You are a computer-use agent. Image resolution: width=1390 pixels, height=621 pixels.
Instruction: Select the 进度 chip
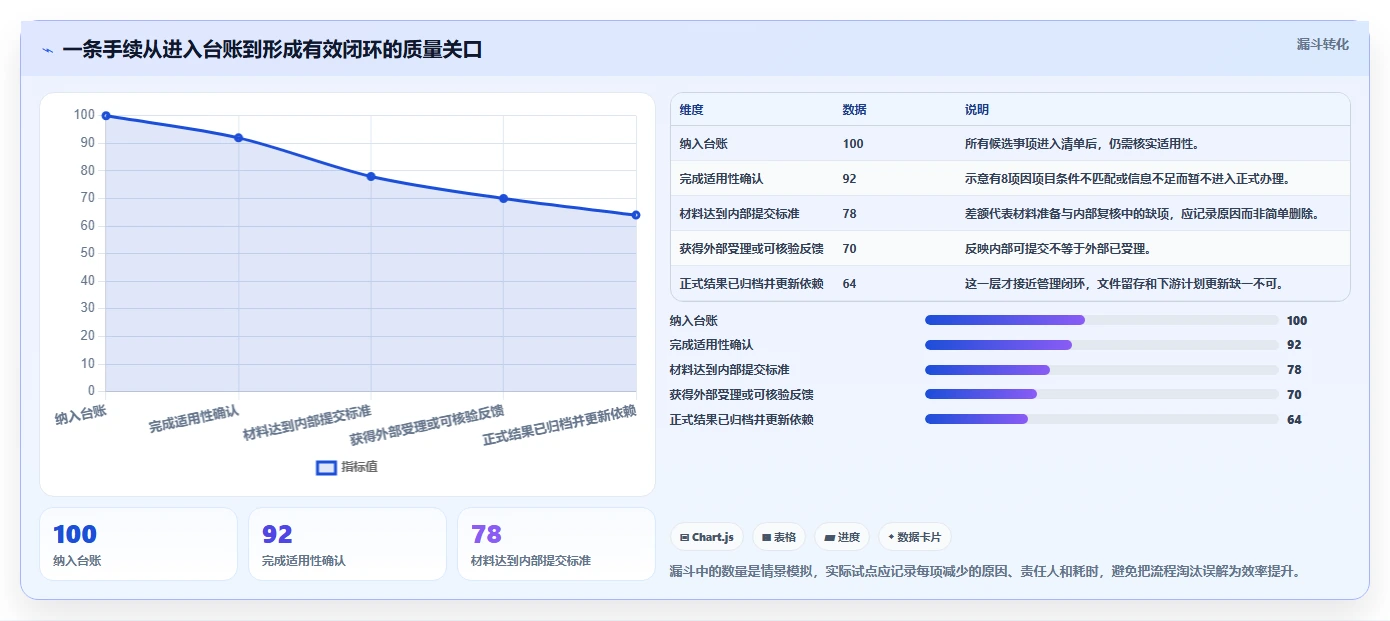[x=842, y=537]
